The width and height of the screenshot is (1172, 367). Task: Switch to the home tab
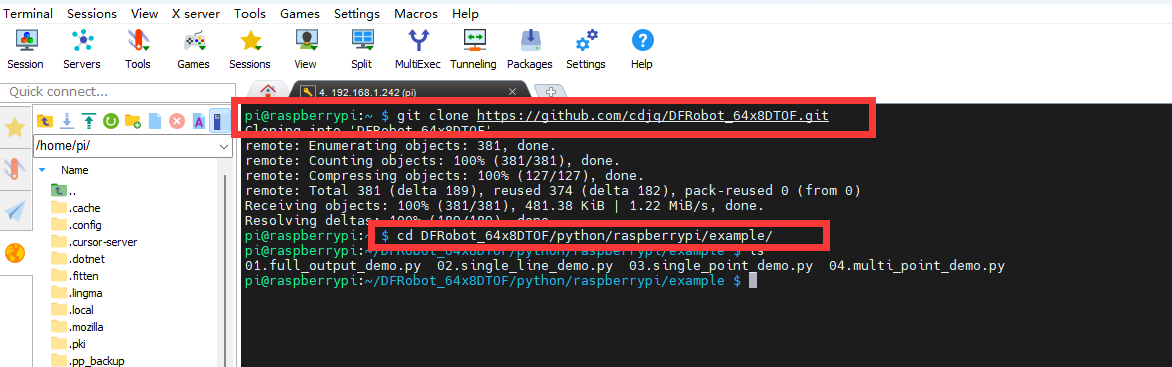tap(267, 90)
